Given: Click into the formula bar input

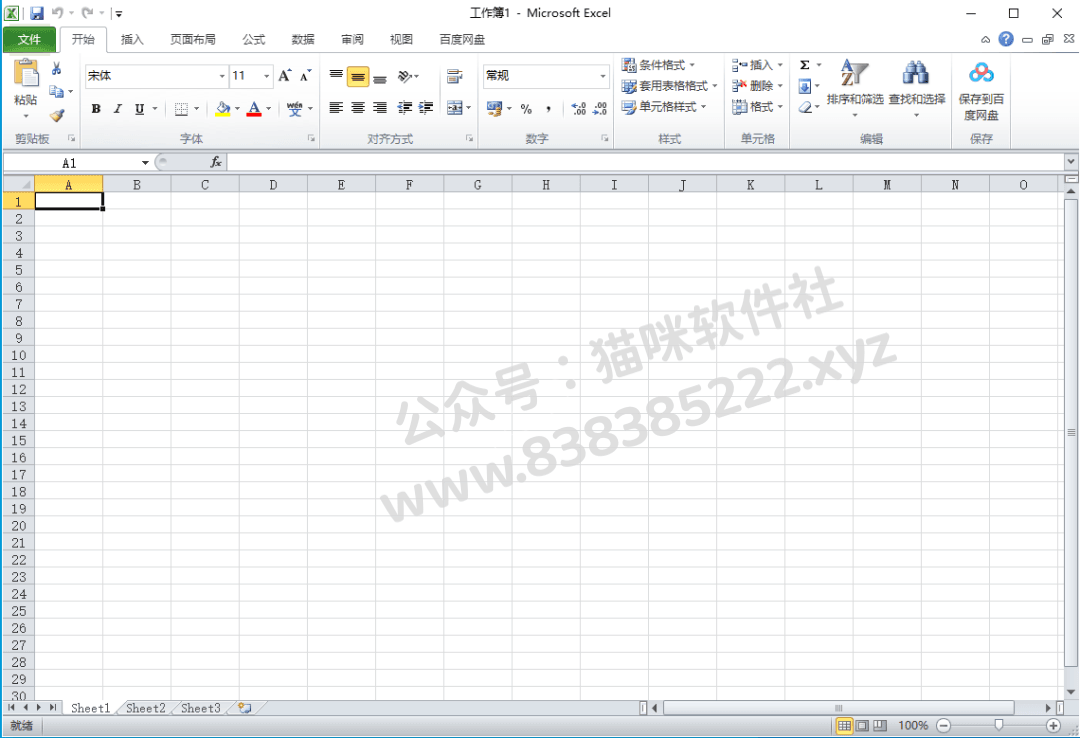Looking at the screenshot, I should [x=645, y=163].
